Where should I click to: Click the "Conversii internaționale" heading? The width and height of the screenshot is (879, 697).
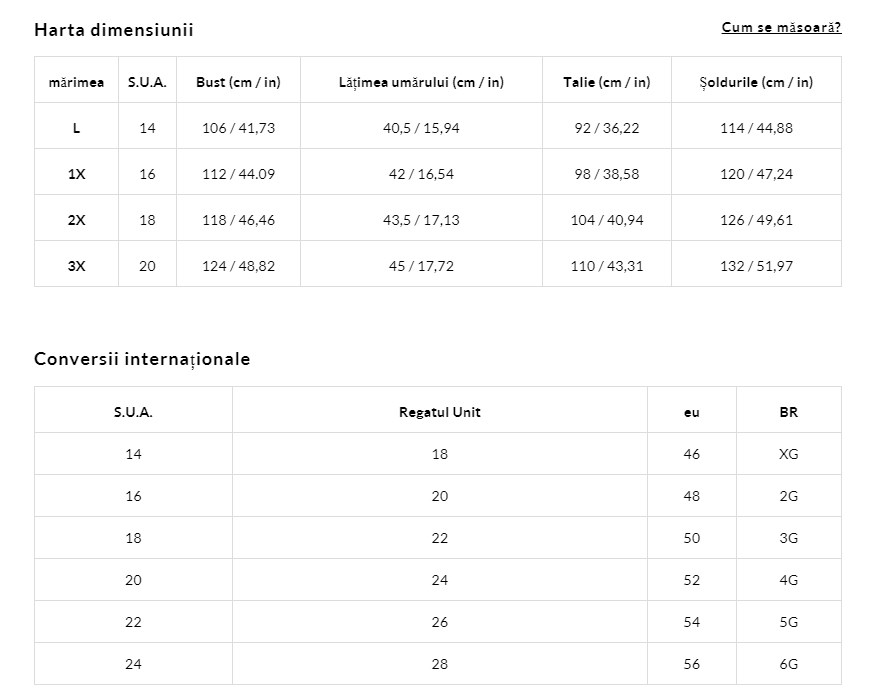(142, 359)
